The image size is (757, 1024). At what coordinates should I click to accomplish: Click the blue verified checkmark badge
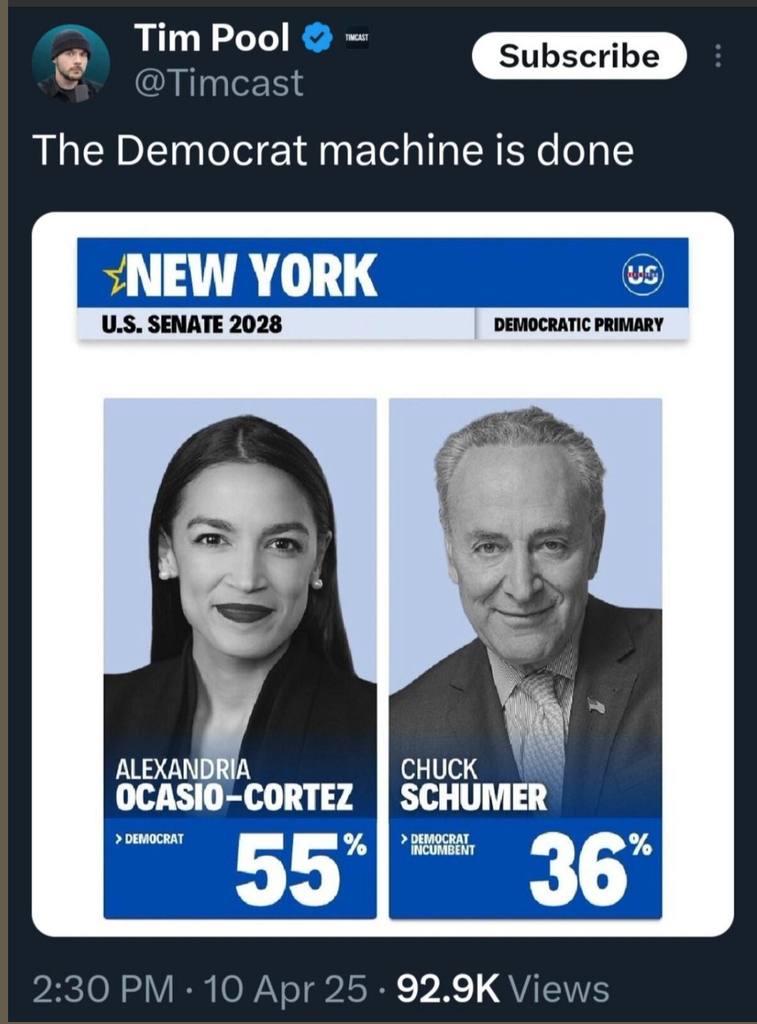(317, 39)
